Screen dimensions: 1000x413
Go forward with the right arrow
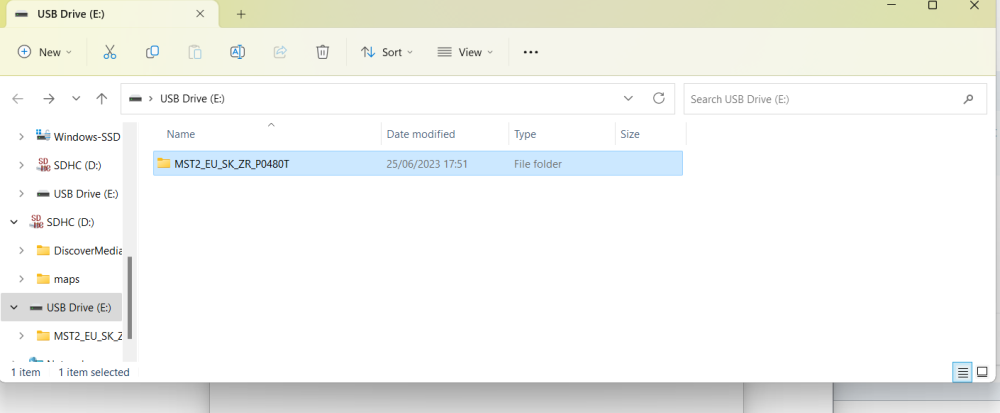48,99
